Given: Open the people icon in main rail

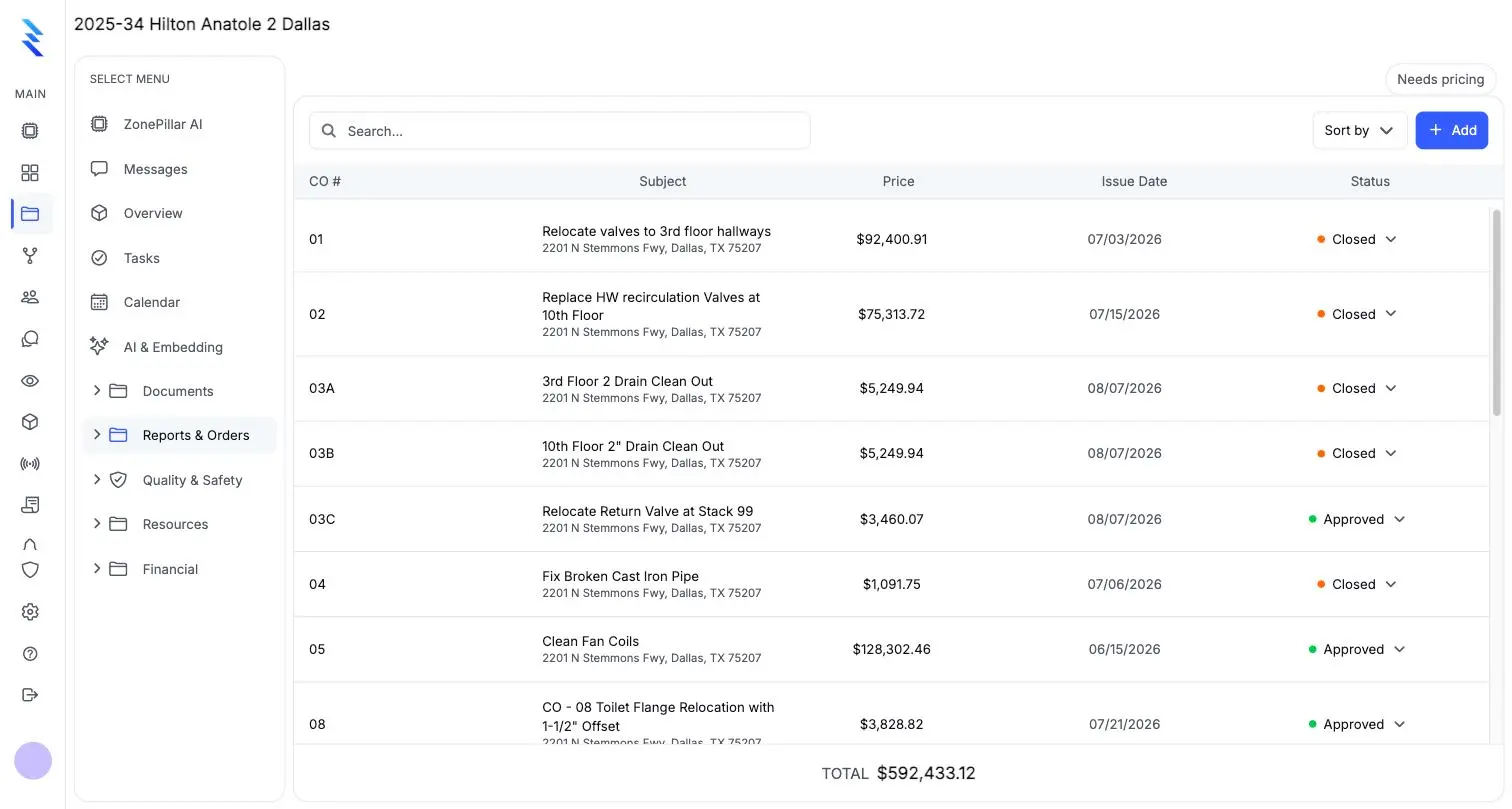Looking at the screenshot, I should (x=30, y=297).
